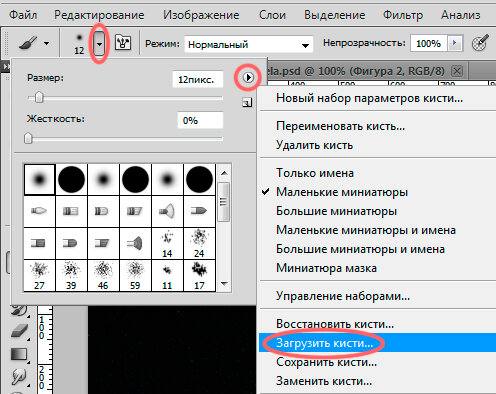Open the Изображение menu
496x394 pixels.
(201, 15)
